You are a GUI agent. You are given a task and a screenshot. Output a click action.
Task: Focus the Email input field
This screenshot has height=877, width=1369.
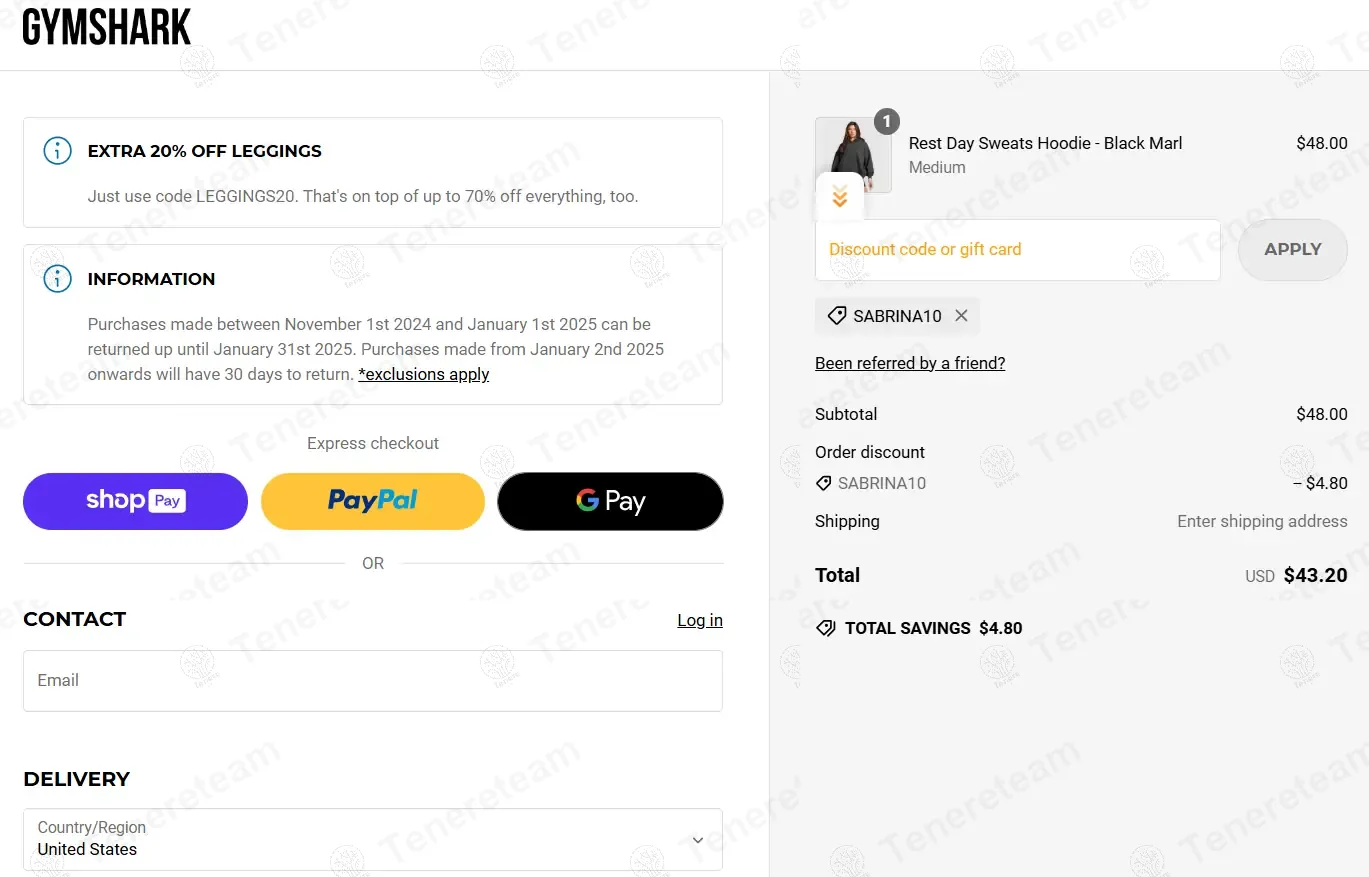coord(373,681)
